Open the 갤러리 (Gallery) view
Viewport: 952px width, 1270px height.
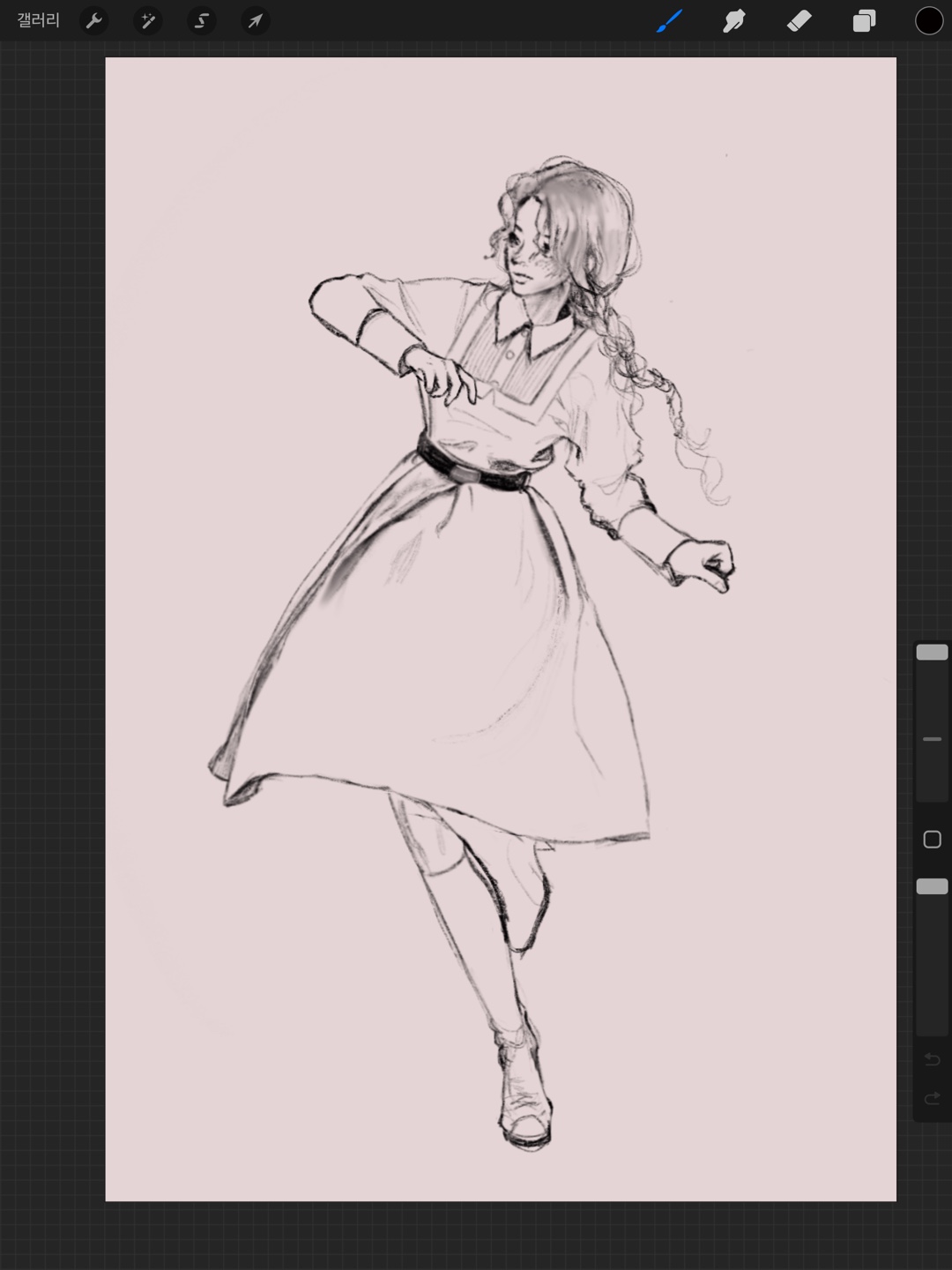coord(39,20)
